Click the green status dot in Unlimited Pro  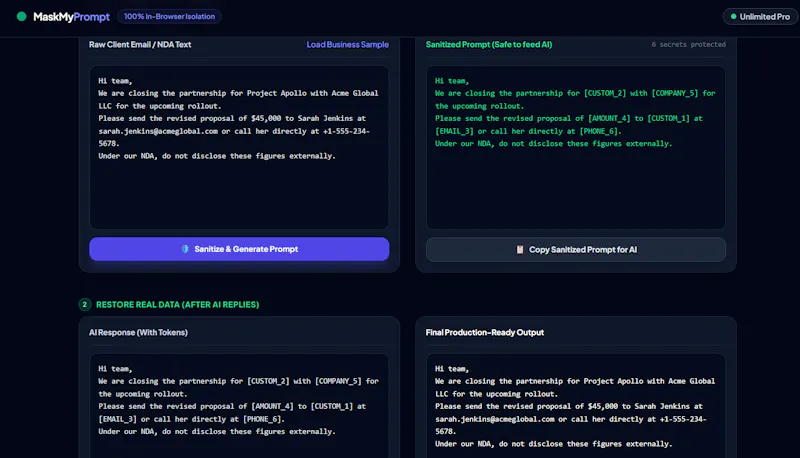[734, 17]
